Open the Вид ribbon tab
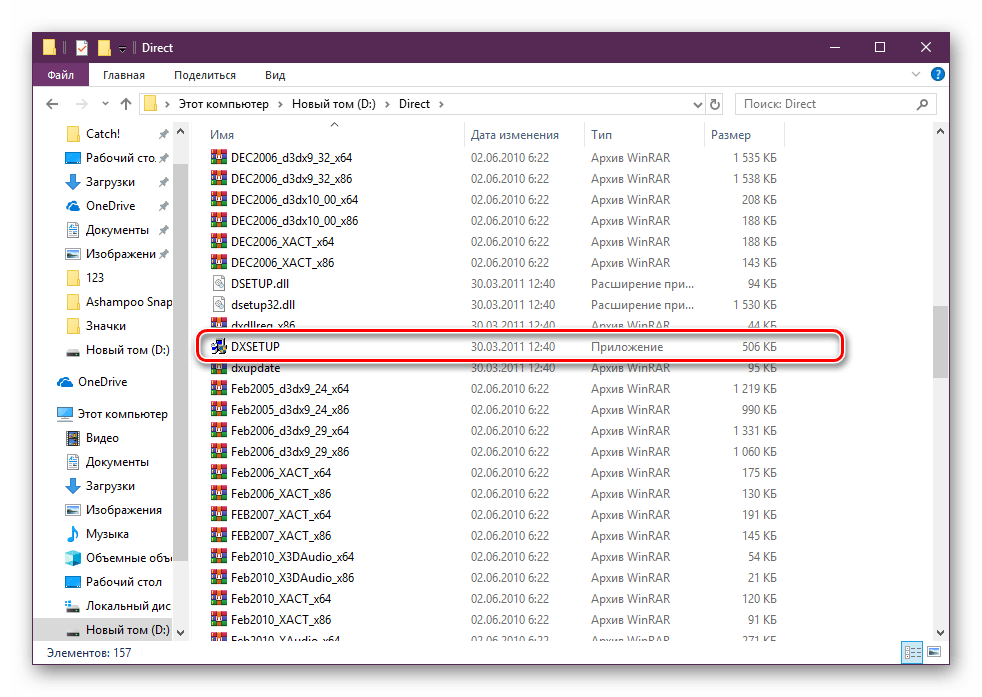The height and width of the screenshot is (697, 982). 275,75
